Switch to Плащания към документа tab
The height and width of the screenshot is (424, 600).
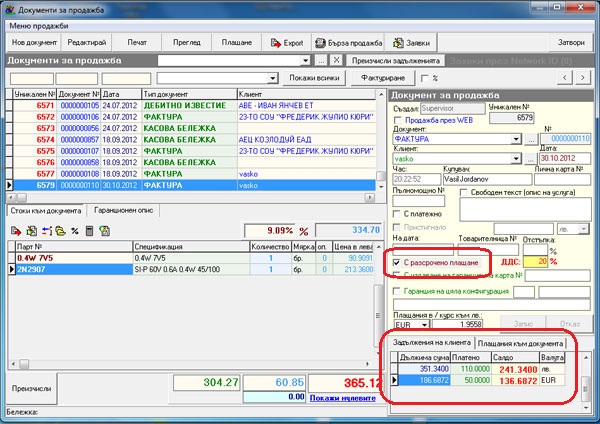point(519,345)
